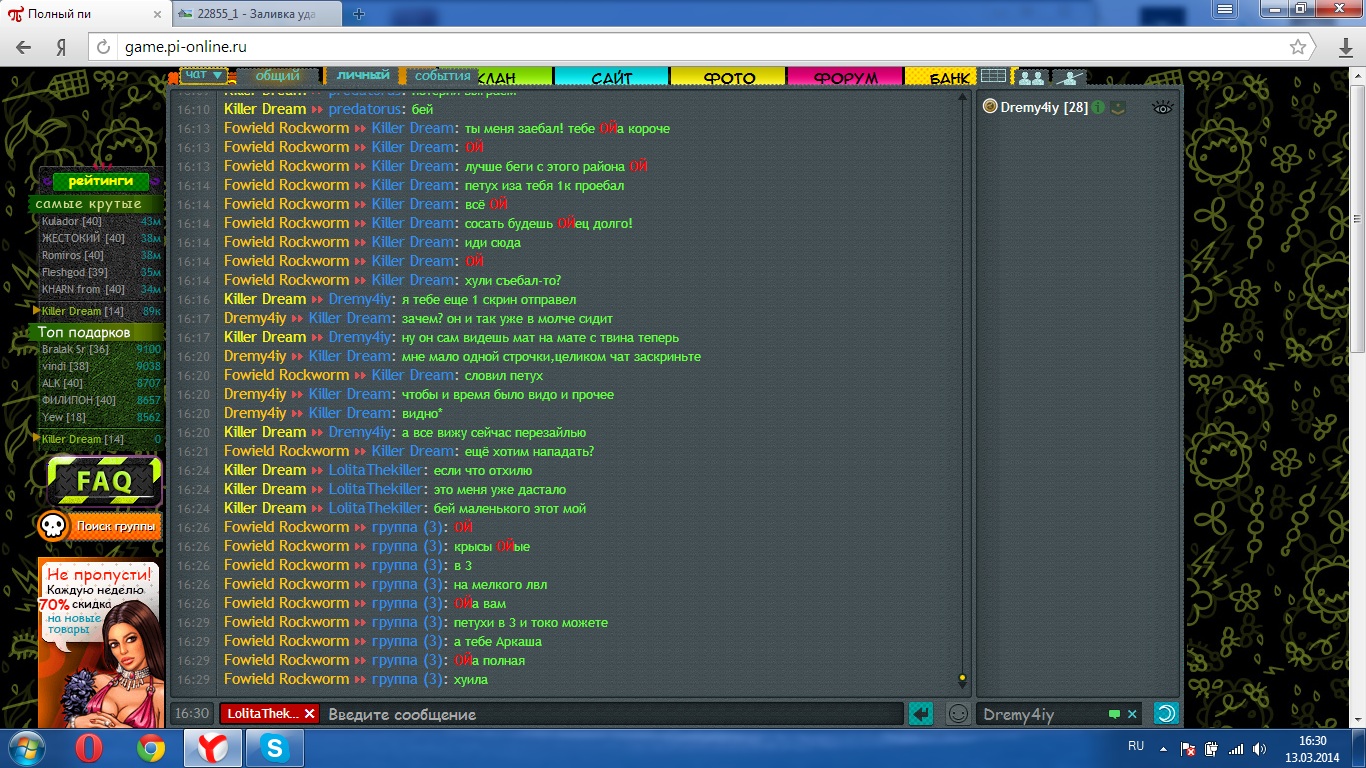This screenshot has height=768, width=1366.
Task: Click sender Fowield Rockworm in the хуила message
Action: point(286,679)
